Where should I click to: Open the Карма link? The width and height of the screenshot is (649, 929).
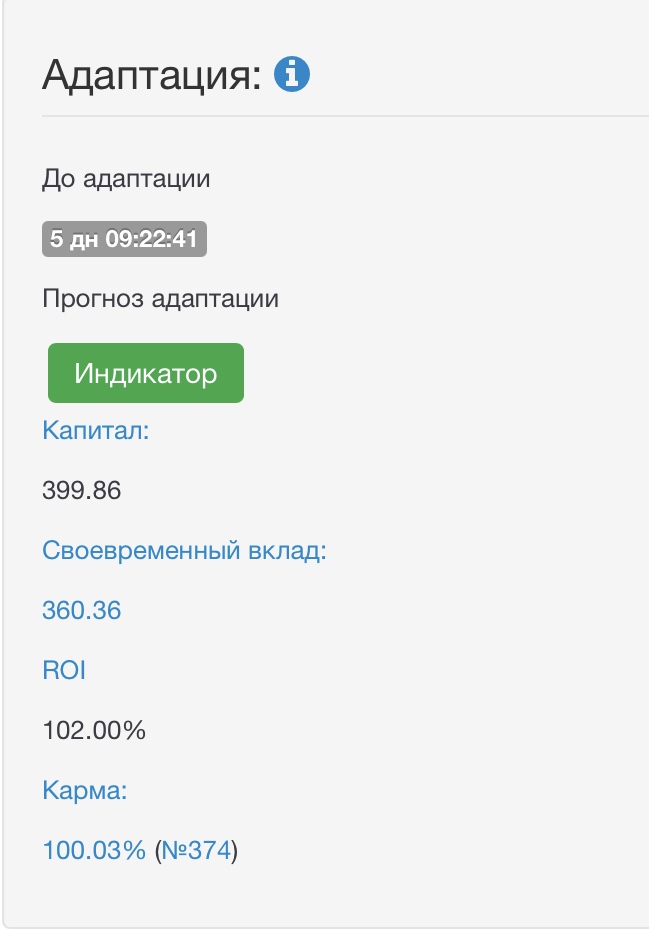[x=85, y=790]
